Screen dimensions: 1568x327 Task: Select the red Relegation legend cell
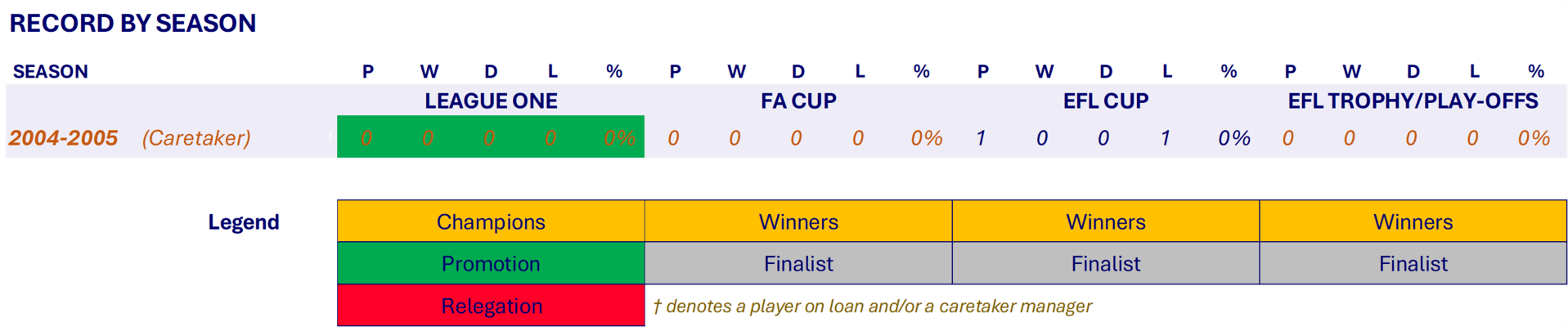491,307
